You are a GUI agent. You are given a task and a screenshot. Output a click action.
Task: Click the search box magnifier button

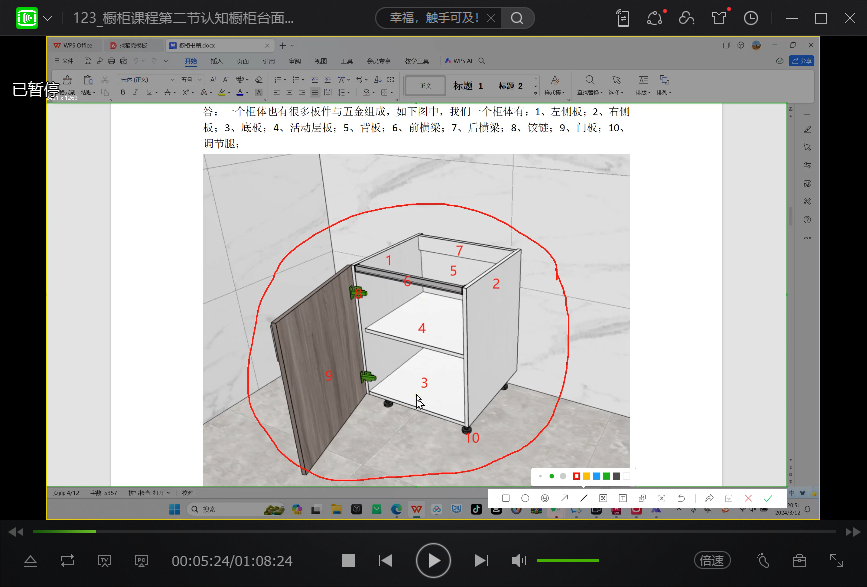[x=516, y=18]
